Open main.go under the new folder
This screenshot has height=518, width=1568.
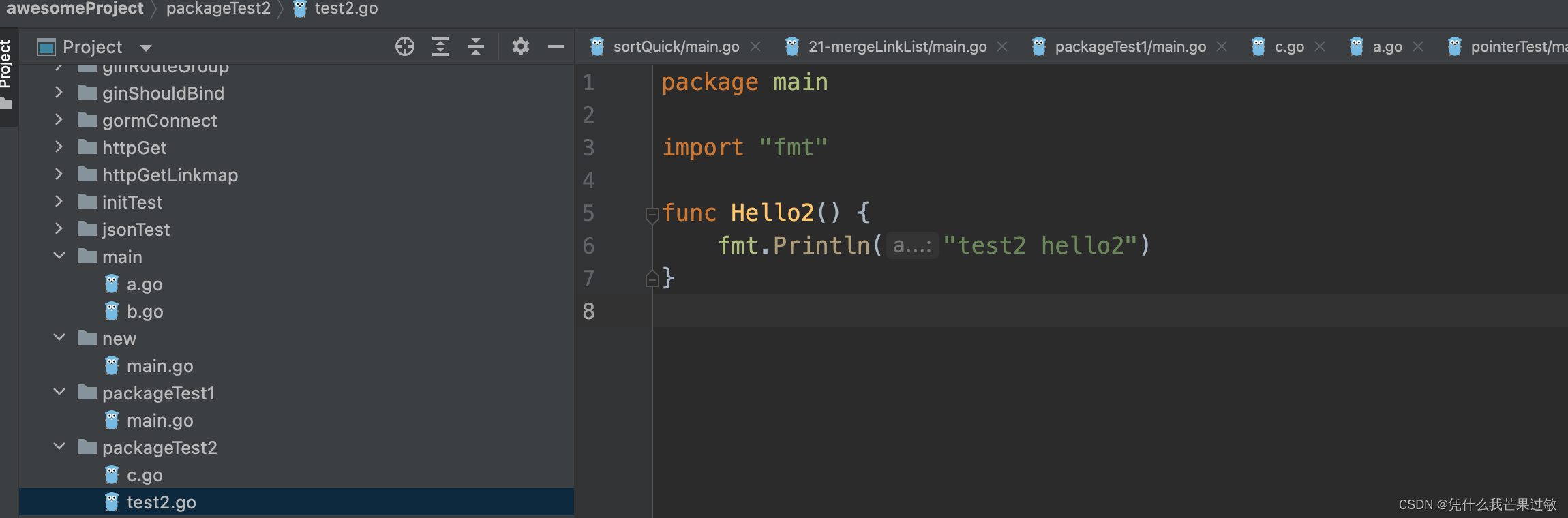[160, 366]
